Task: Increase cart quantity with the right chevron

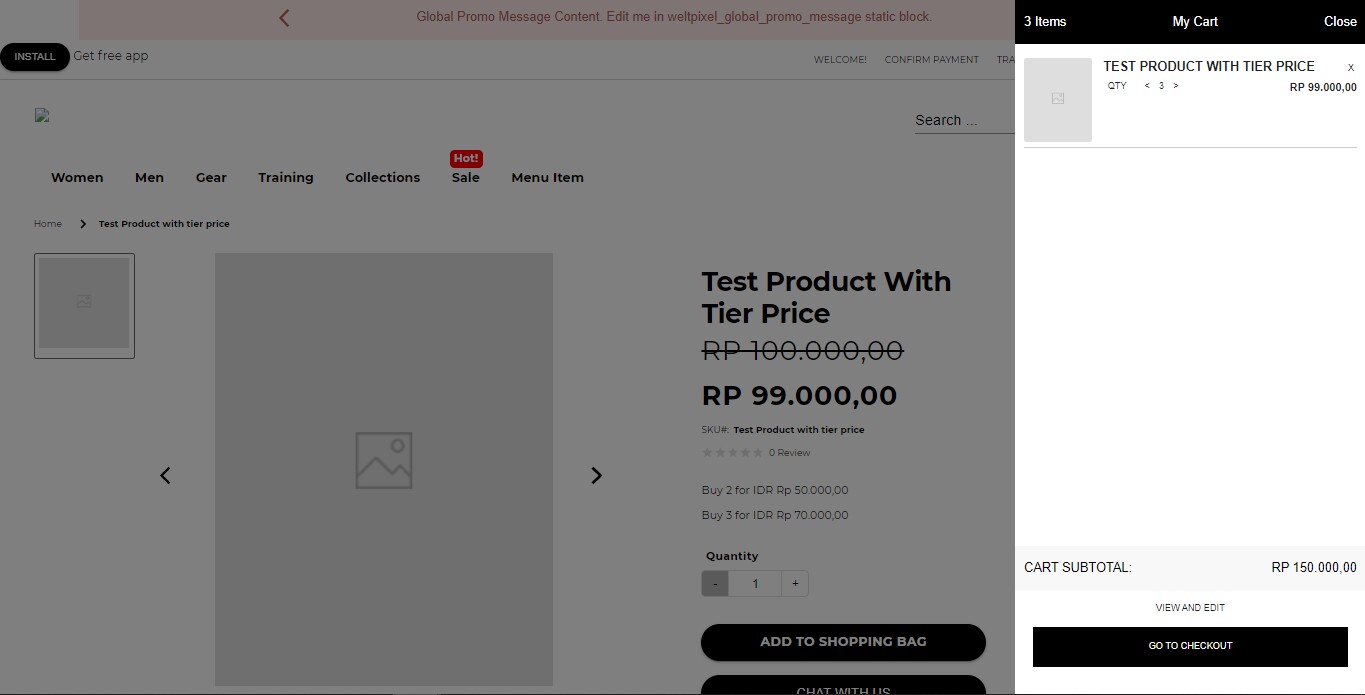Action: pyautogui.click(x=1175, y=86)
